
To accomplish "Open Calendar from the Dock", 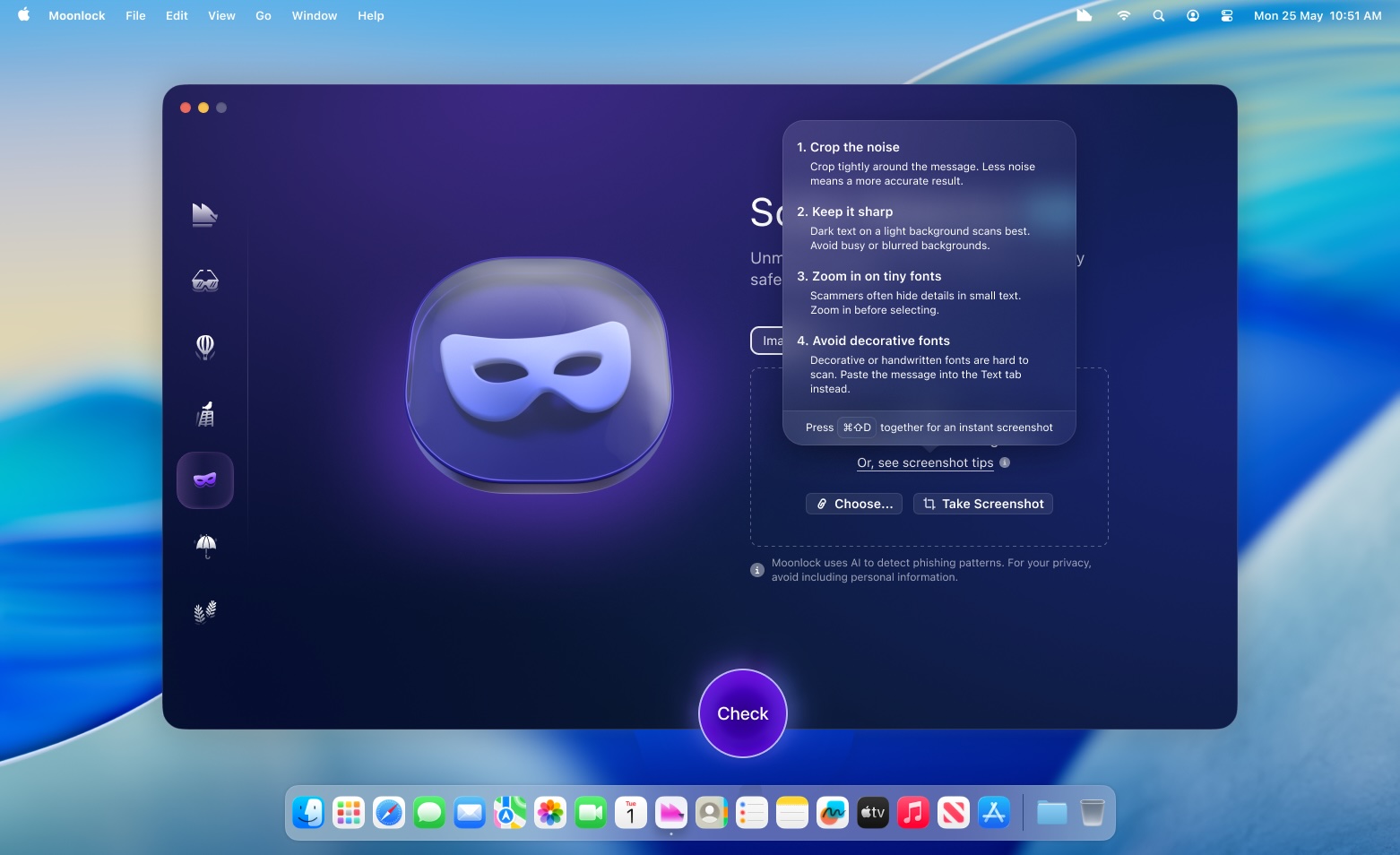I will pos(631,813).
